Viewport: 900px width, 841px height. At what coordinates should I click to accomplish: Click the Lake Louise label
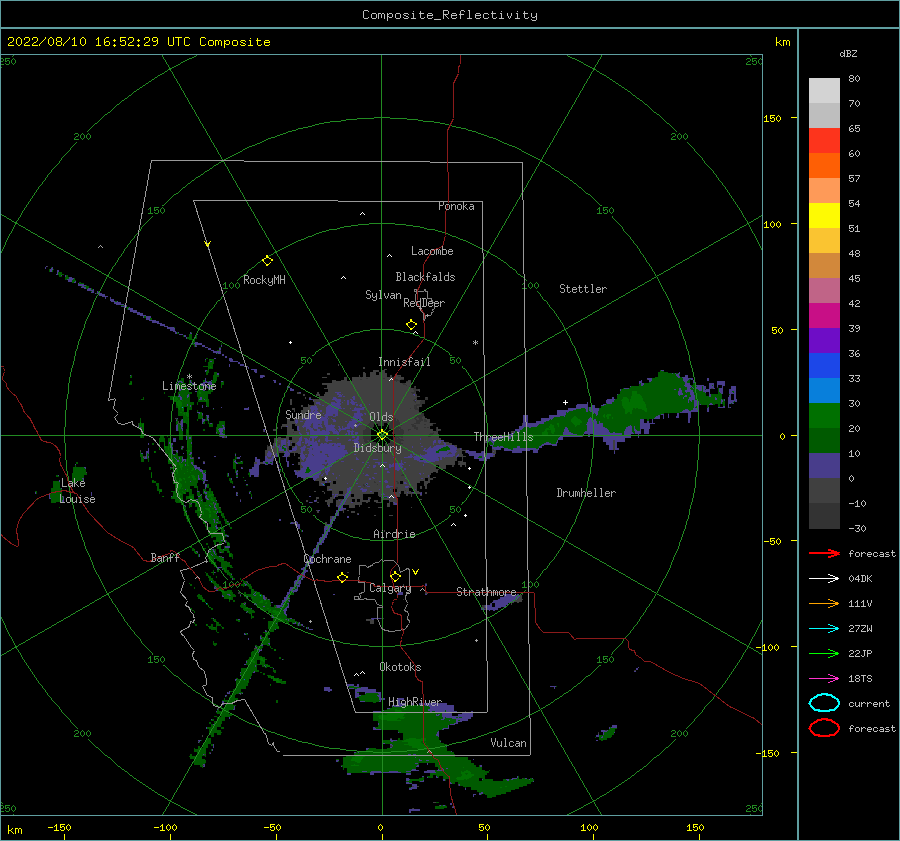(x=77, y=491)
